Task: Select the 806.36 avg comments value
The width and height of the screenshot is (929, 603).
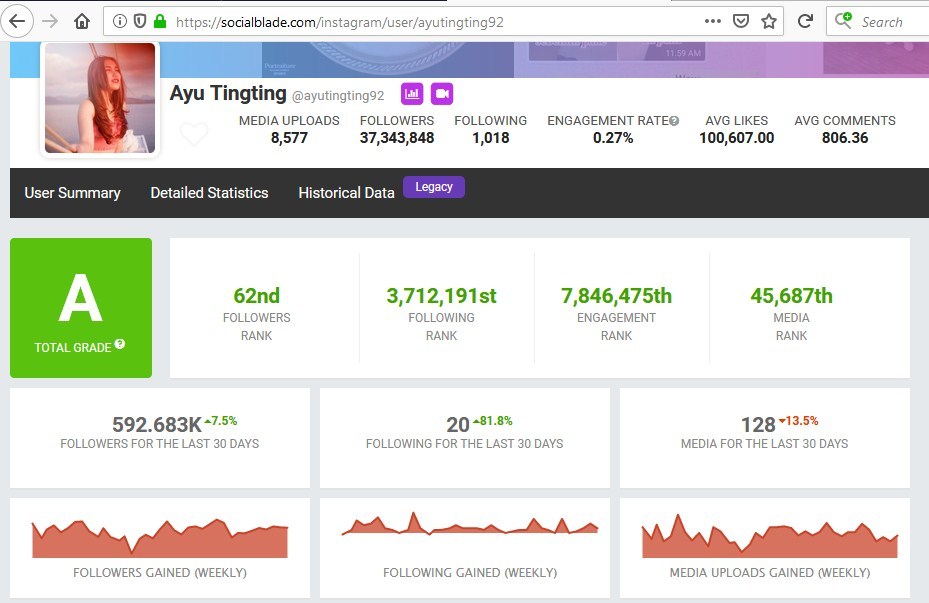Action: [x=845, y=138]
